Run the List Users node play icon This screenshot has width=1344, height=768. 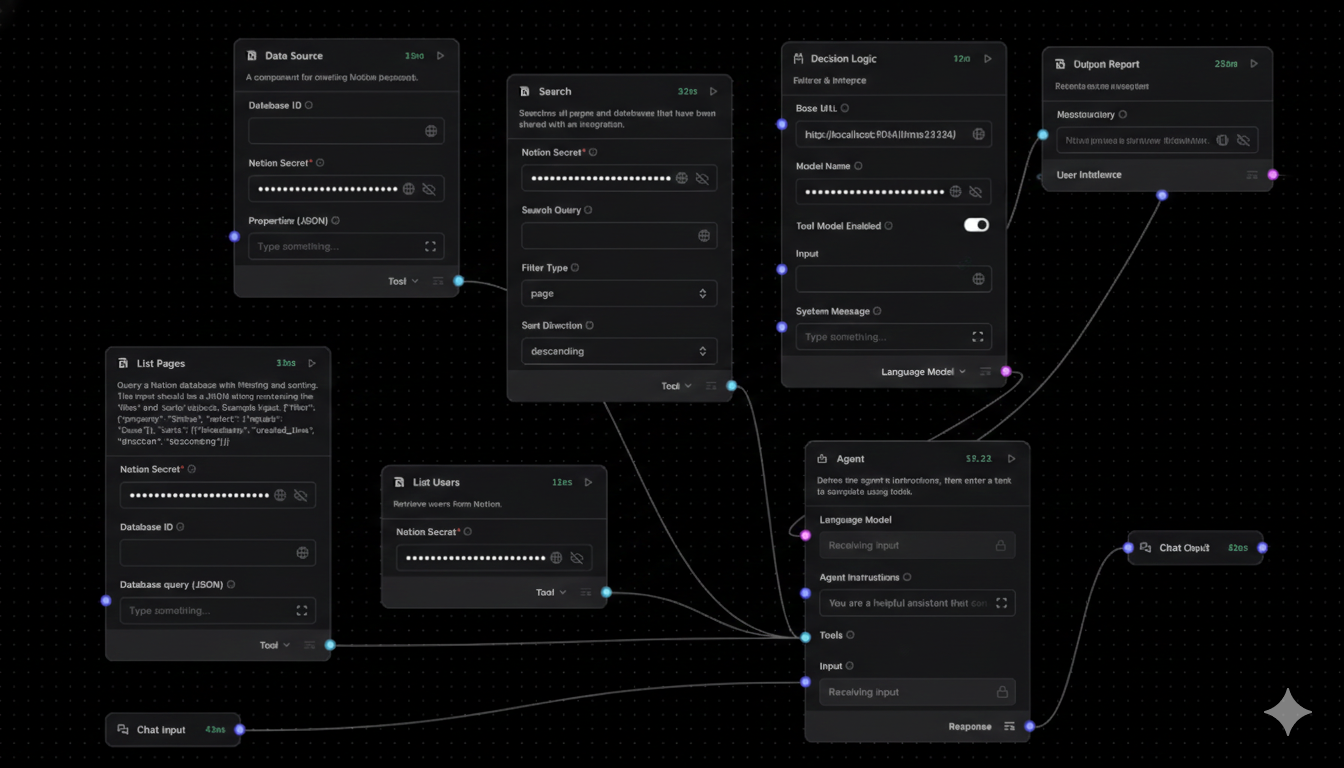point(588,482)
